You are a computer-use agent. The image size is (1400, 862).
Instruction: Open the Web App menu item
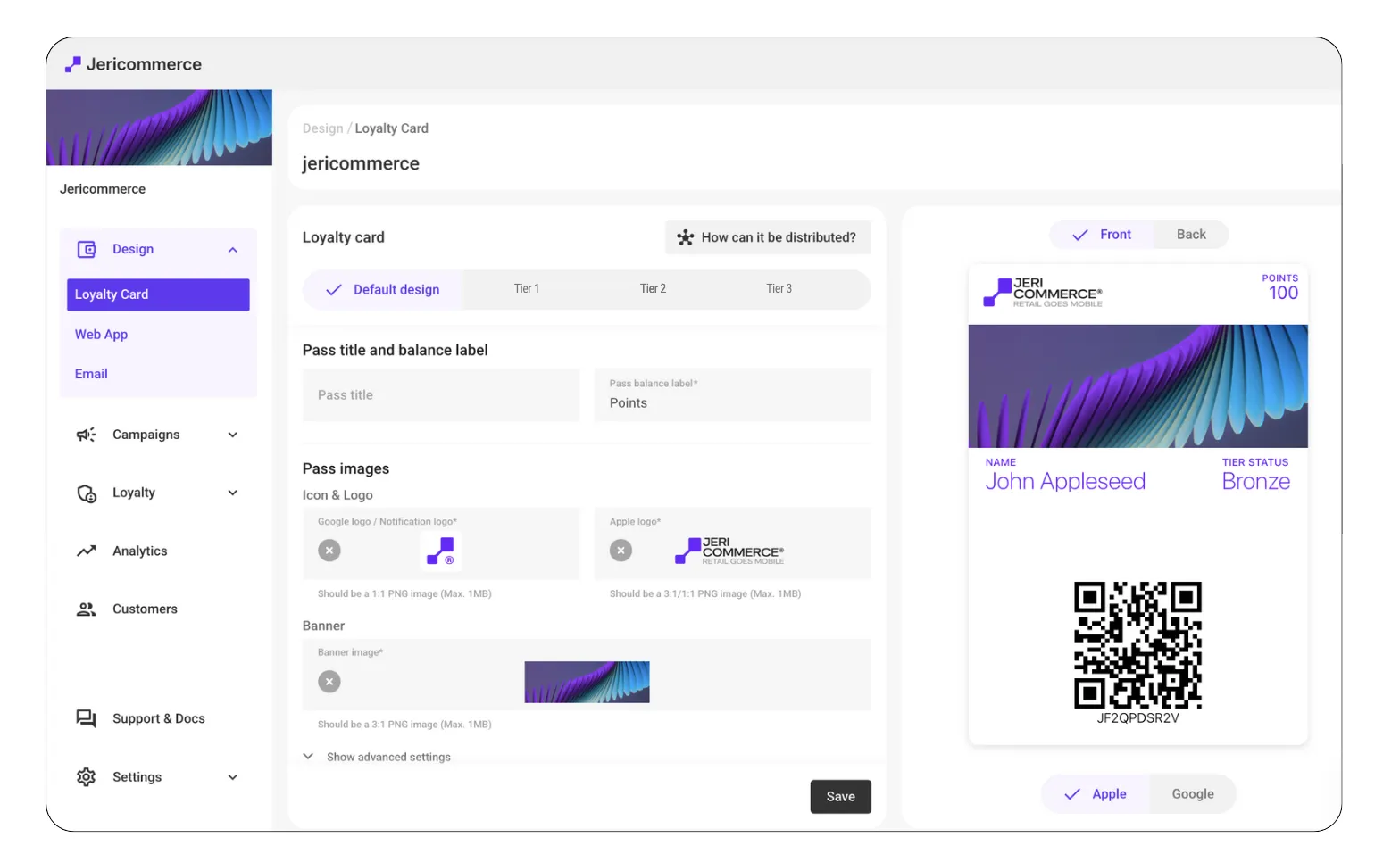coord(101,335)
